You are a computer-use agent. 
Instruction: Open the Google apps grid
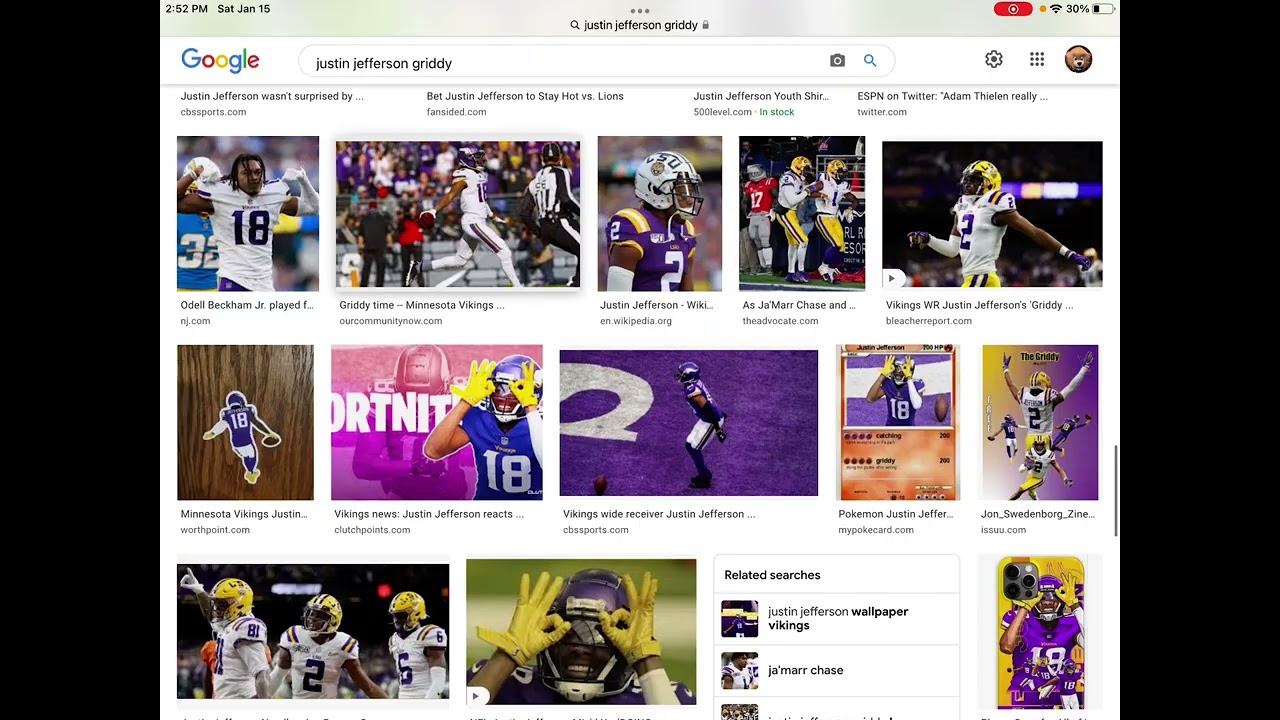(1037, 60)
